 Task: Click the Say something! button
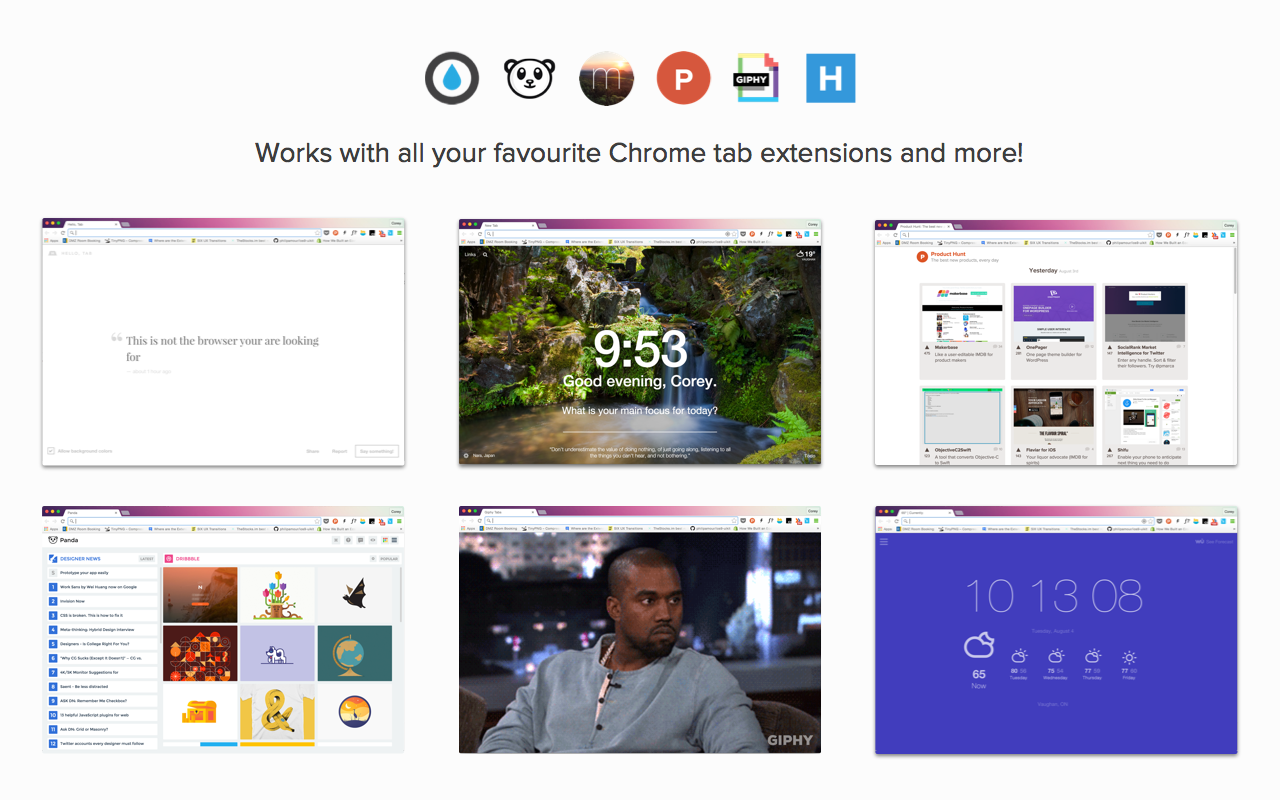[x=377, y=451]
